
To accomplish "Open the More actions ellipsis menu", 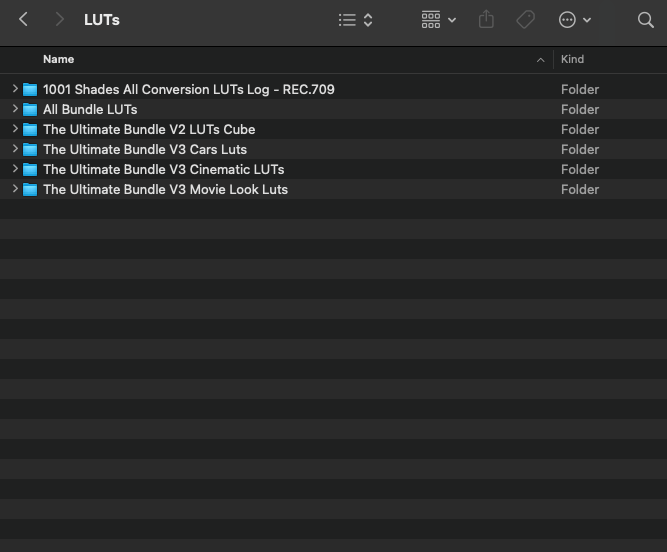I will tap(574, 20).
